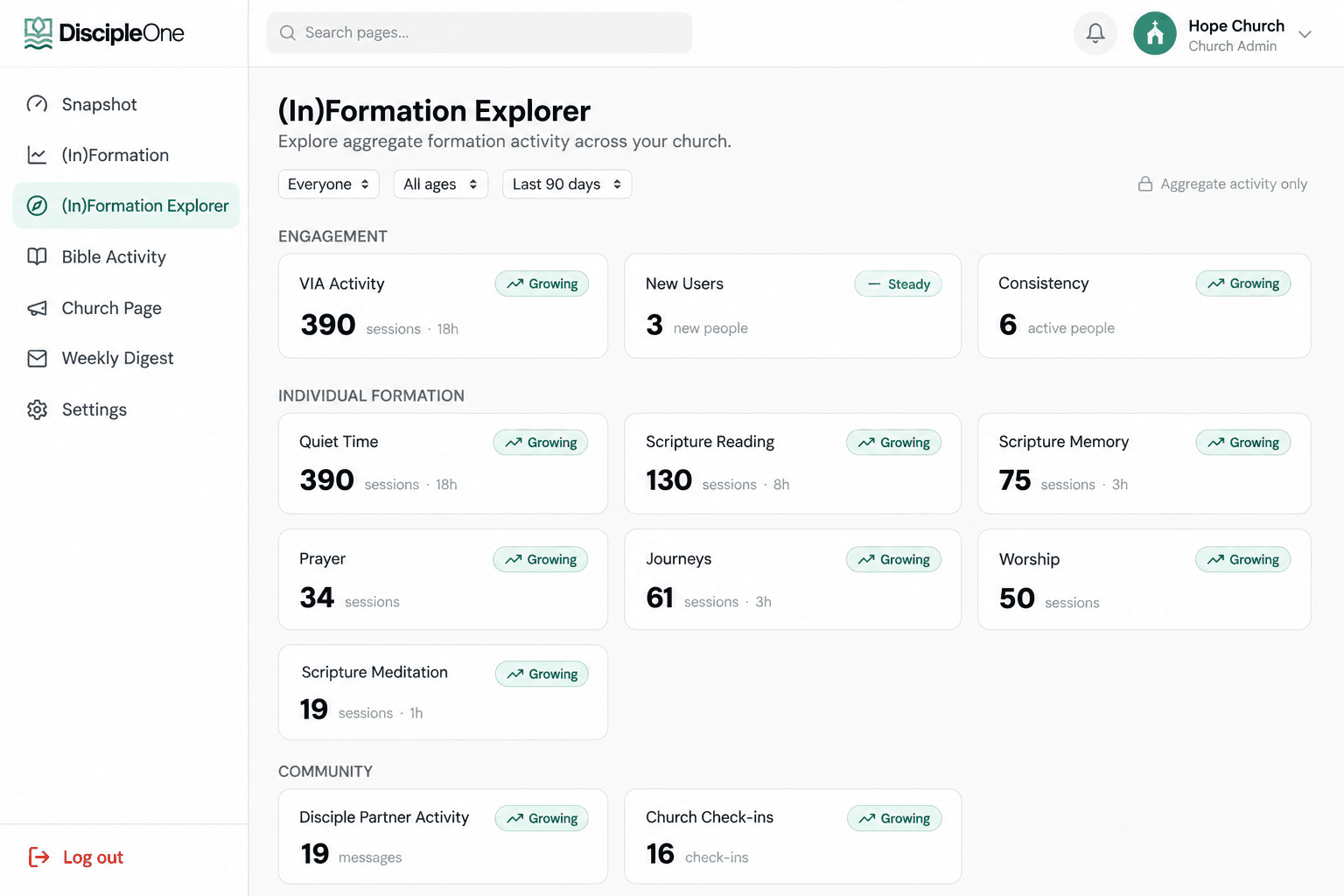The width and height of the screenshot is (1344, 896).
Task: Click the Church Page megaphone icon
Action: click(37, 308)
